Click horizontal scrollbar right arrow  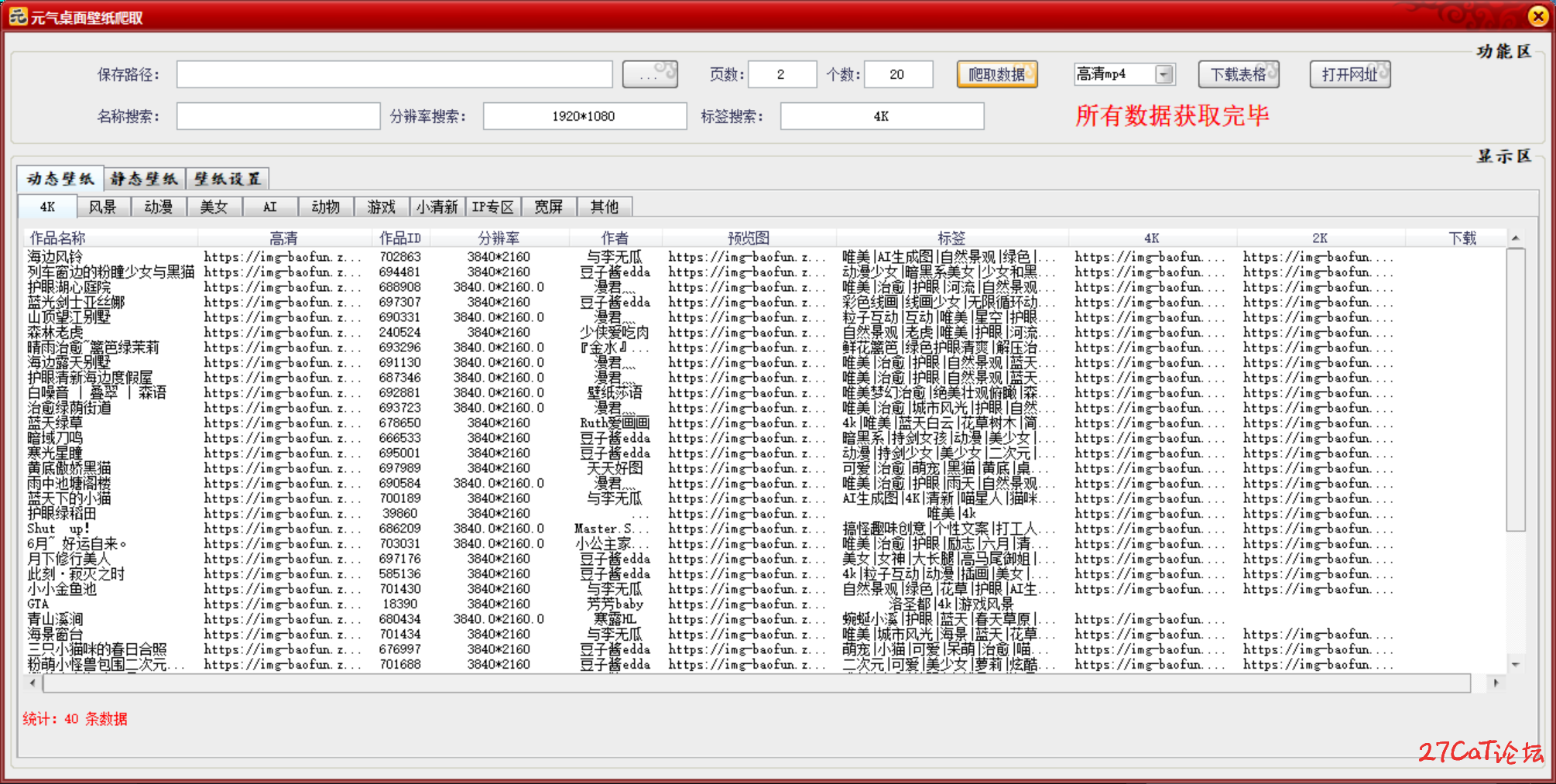click(x=1496, y=683)
